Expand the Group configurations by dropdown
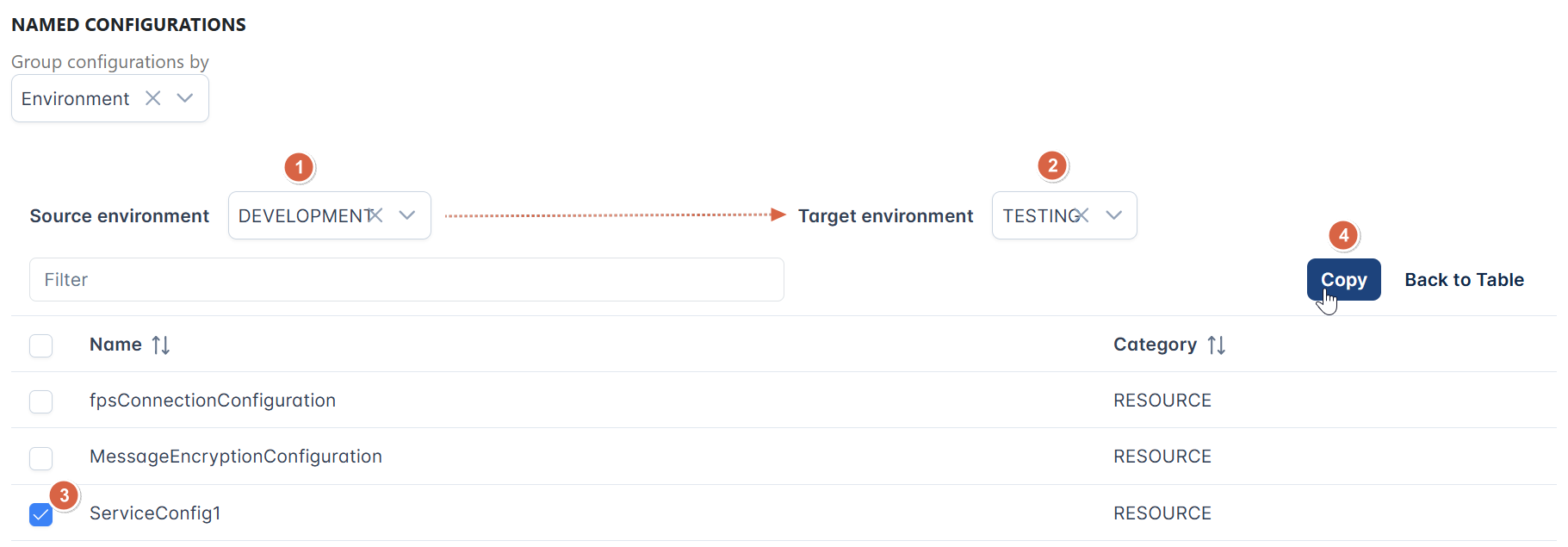Screen dimensions: 1568x547 184,98
